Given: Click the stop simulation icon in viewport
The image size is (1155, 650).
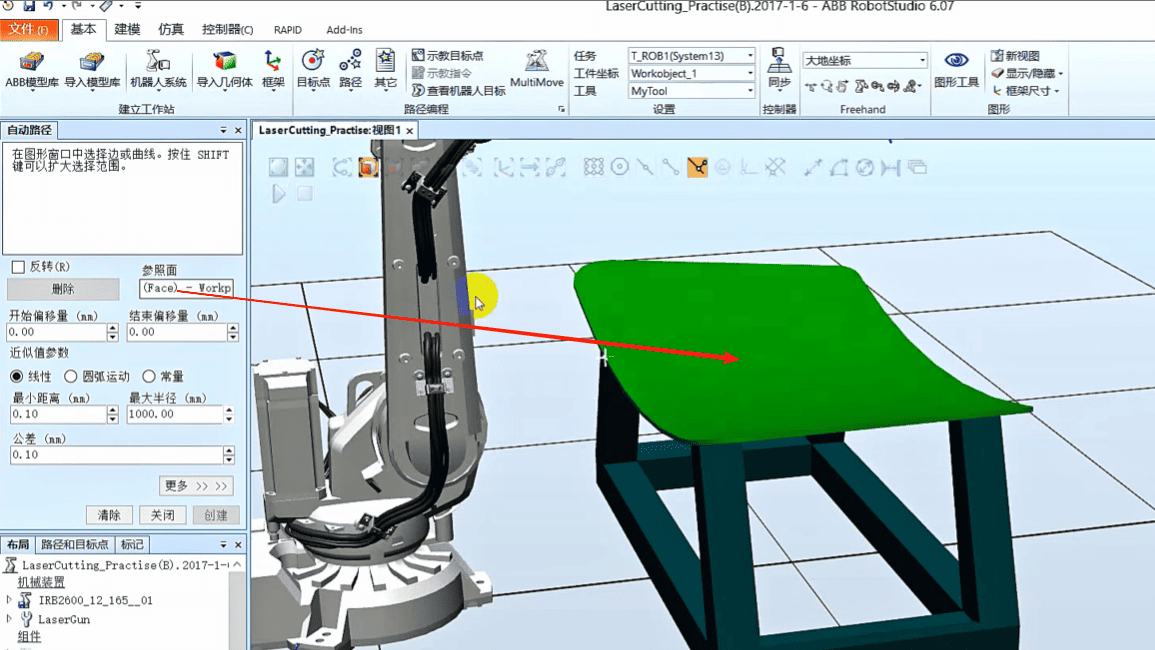Looking at the screenshot, I should tap(304, 194).
